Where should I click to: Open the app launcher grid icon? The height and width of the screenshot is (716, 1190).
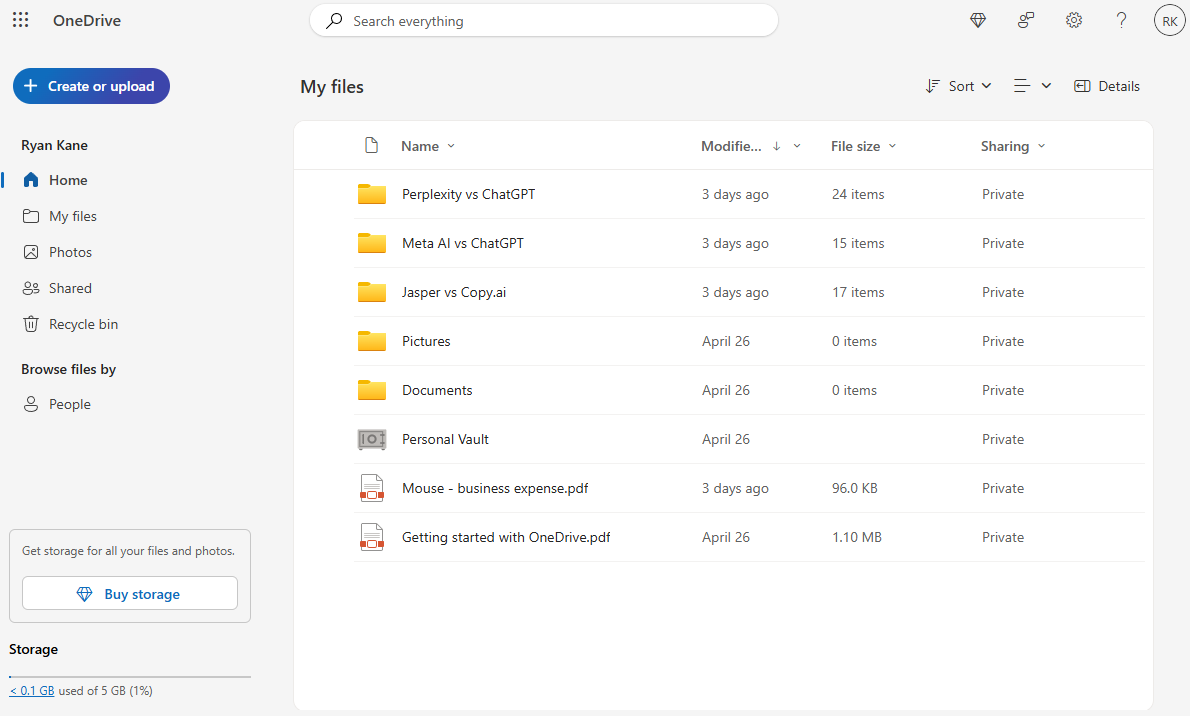coord(20,21)
